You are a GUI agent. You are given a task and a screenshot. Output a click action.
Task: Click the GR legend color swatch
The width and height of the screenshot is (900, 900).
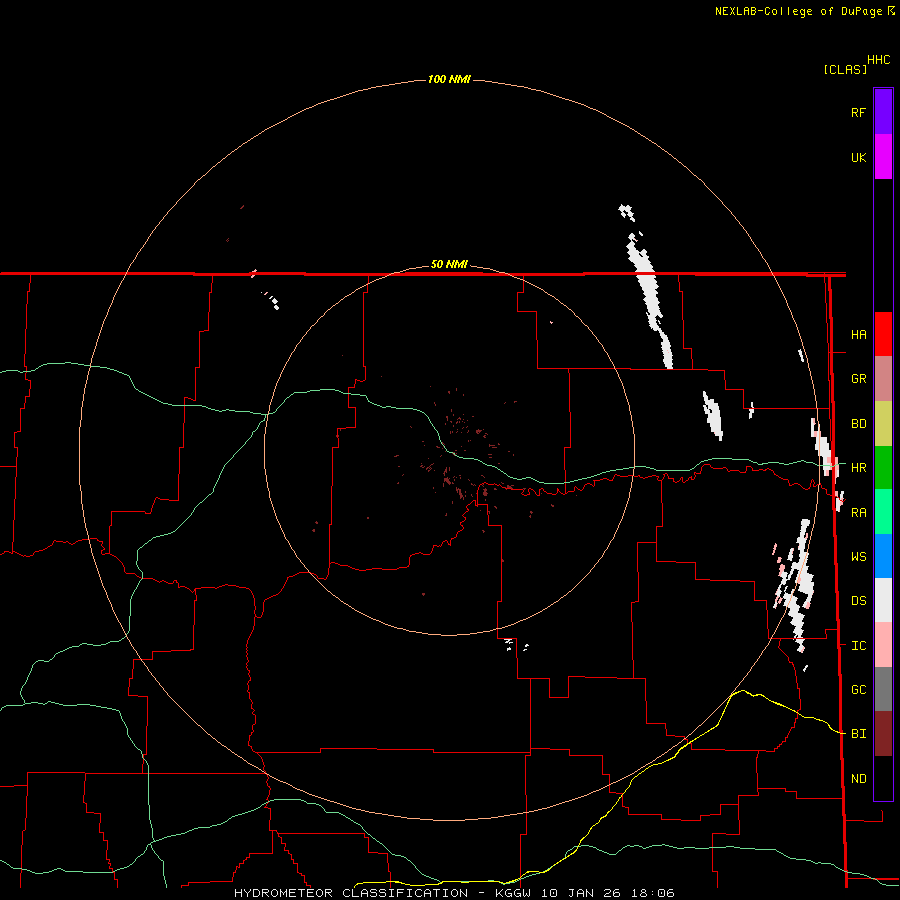pos(883,379)
